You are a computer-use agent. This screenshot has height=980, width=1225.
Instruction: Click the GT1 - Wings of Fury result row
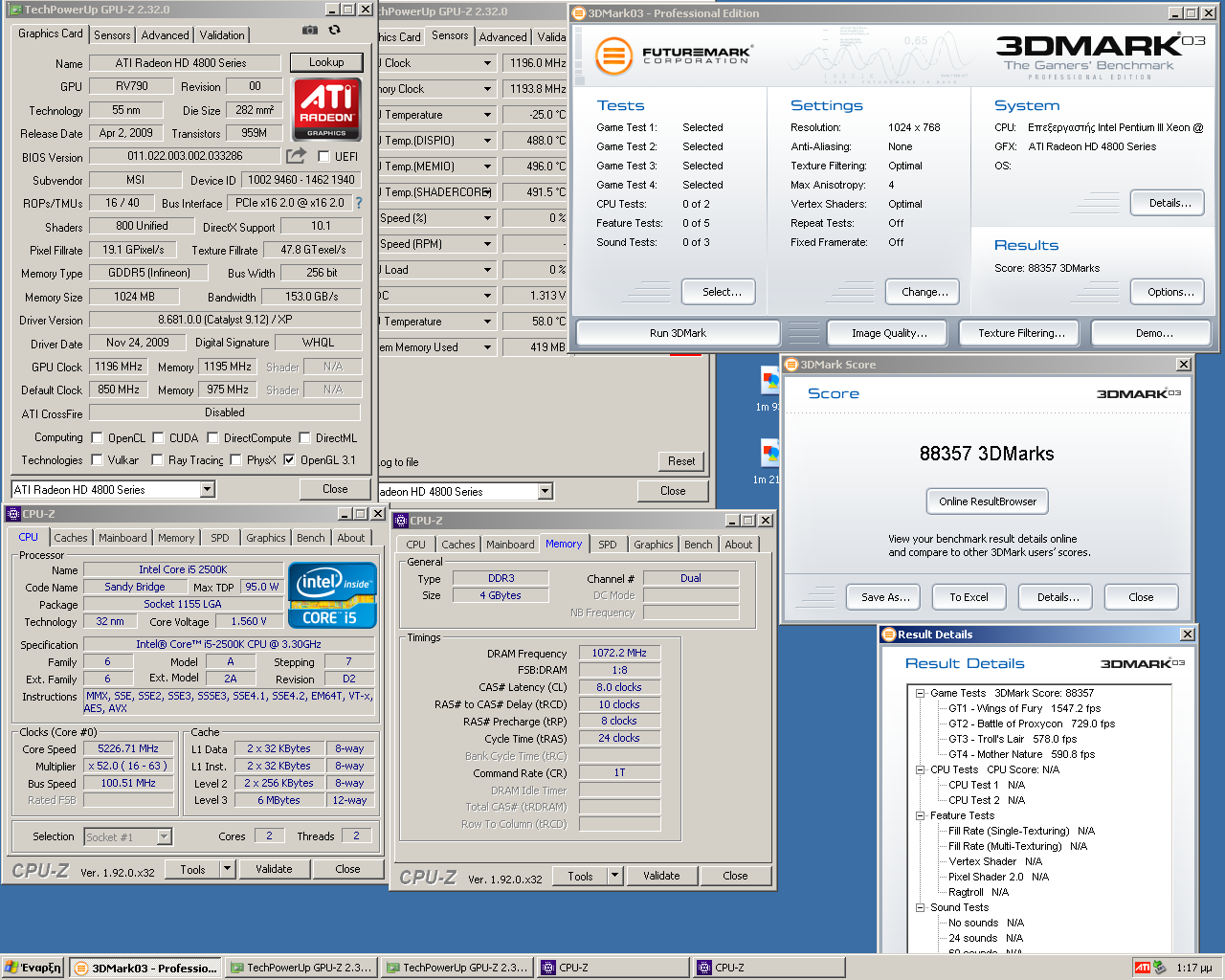click(x=1024, y=708)
